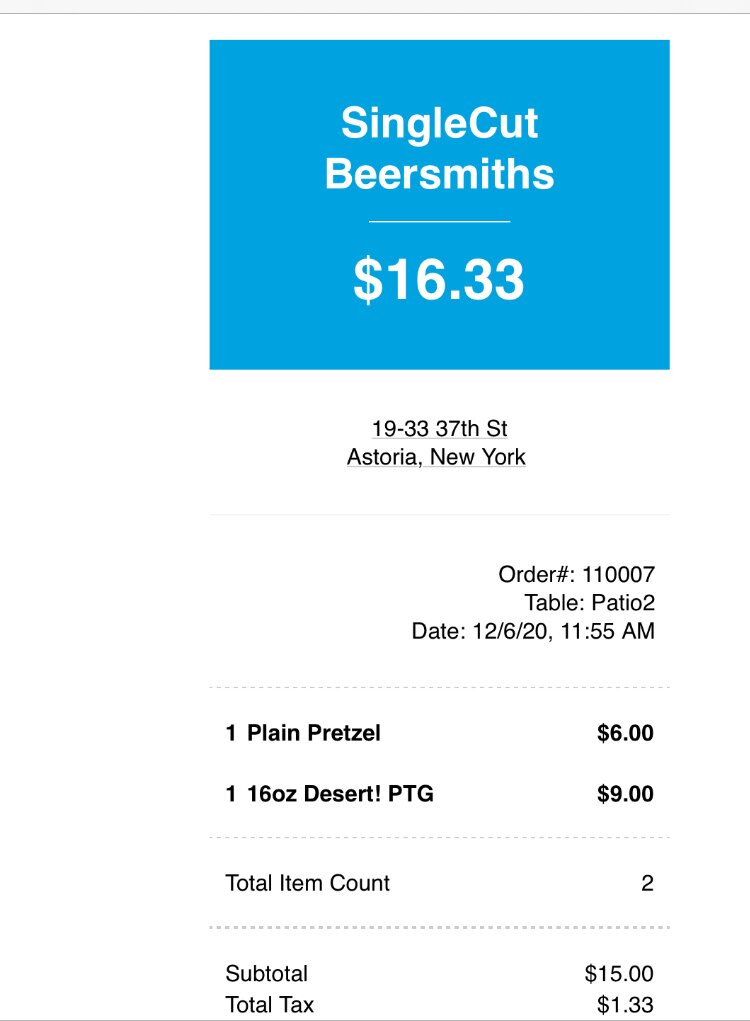Select the $1.33 tax amount
Image resolution: width=750 pixels, height=1021 pixels.
pyautogui.click(x=625, y=1004)
